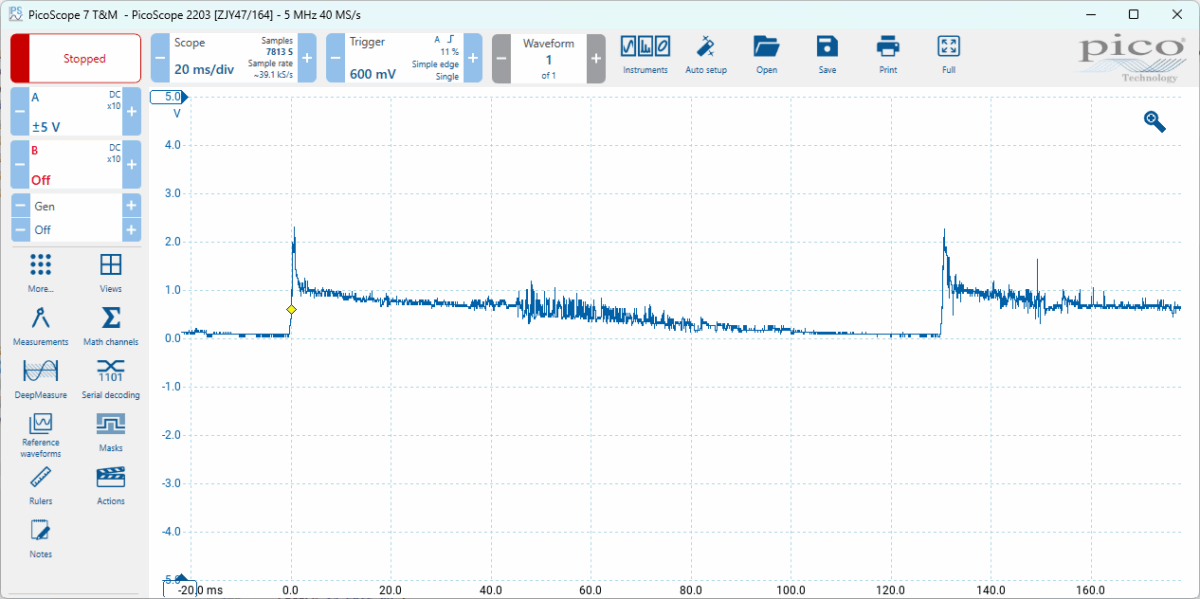Start capture with the Stopped button
This screenshot has width=1200, height=599.
[76, 59]
